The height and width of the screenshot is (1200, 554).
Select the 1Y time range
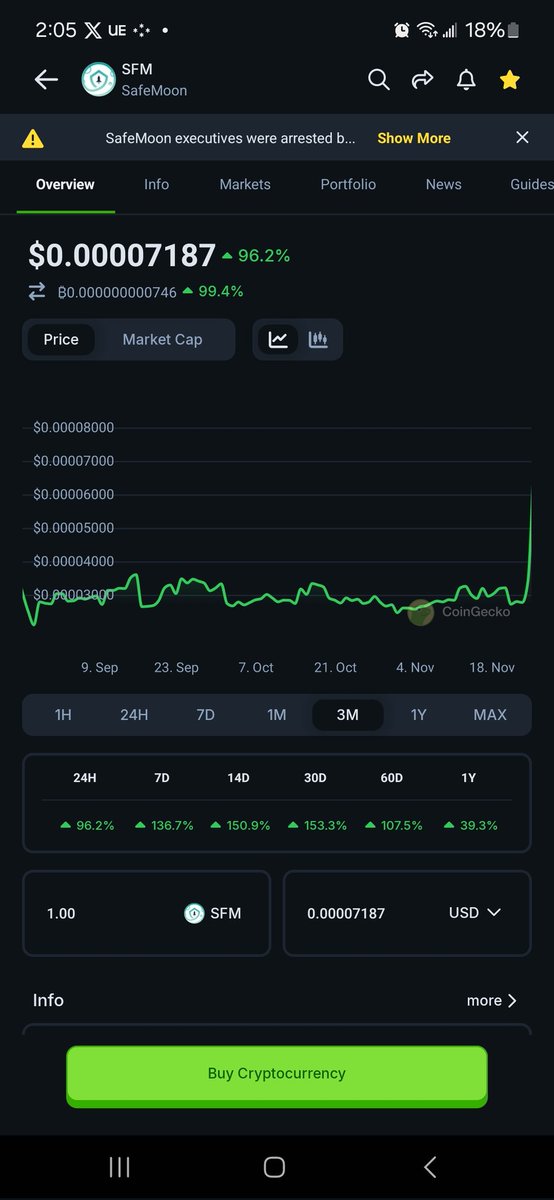tap(419, 715)
